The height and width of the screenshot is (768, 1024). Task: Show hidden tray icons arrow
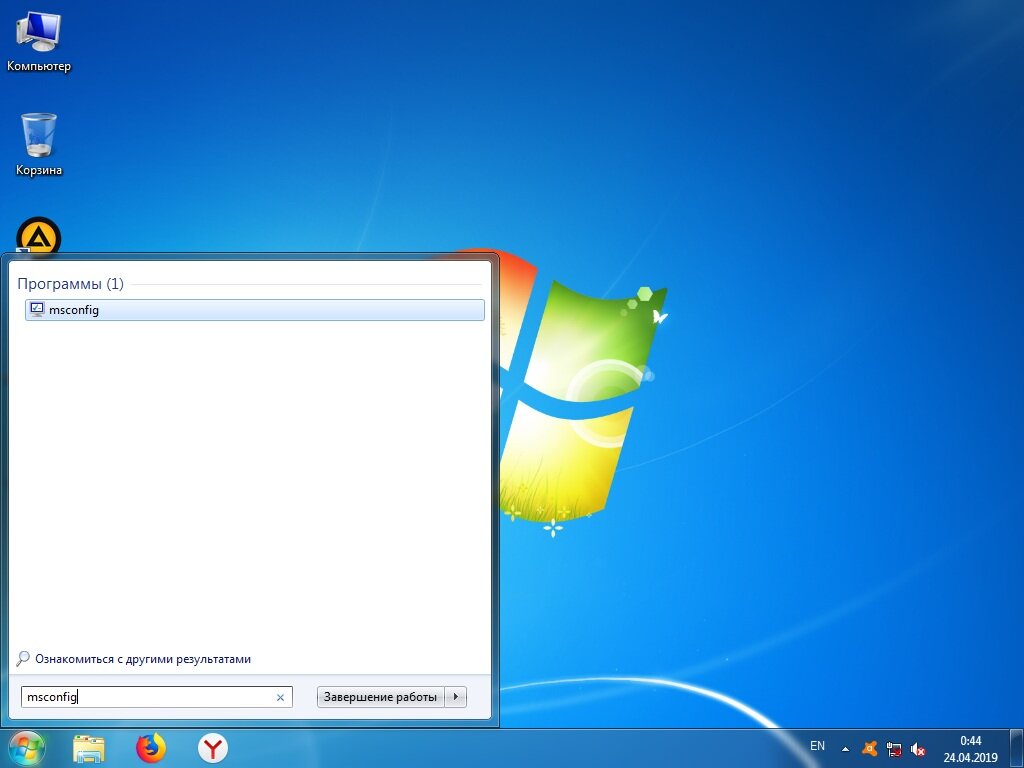(846, 749)
